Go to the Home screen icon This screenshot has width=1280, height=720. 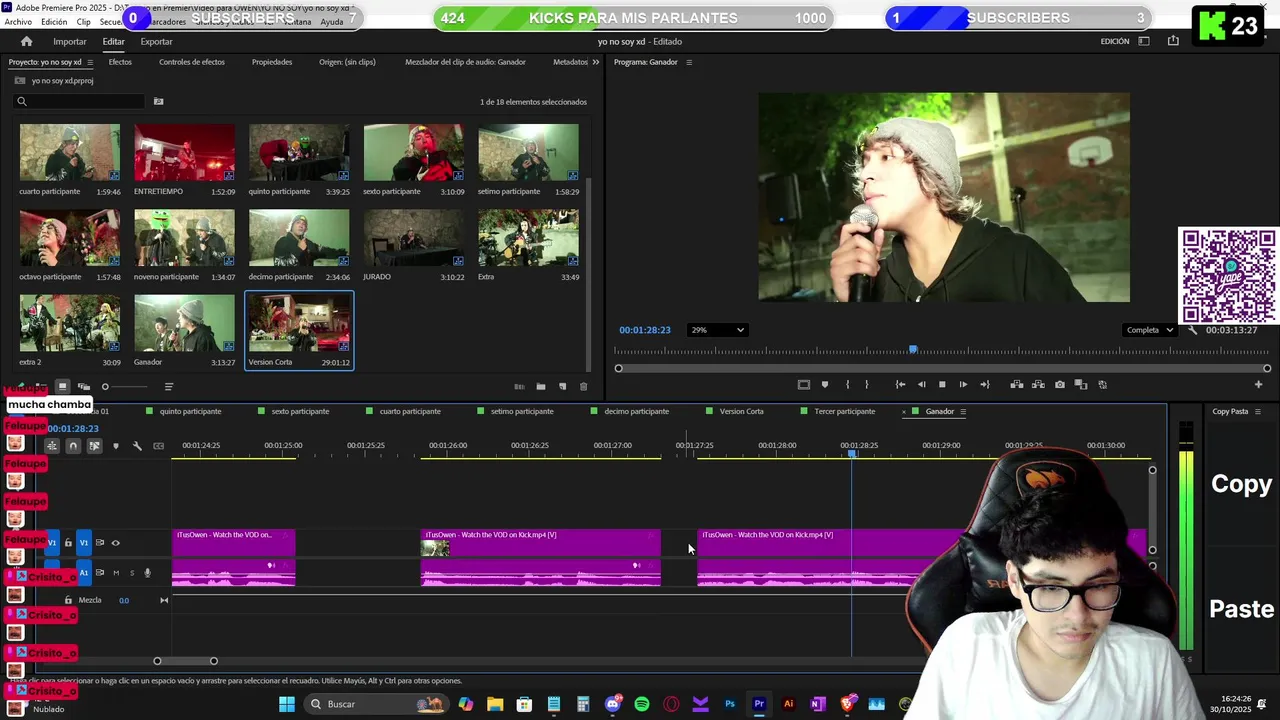(26, 41)
